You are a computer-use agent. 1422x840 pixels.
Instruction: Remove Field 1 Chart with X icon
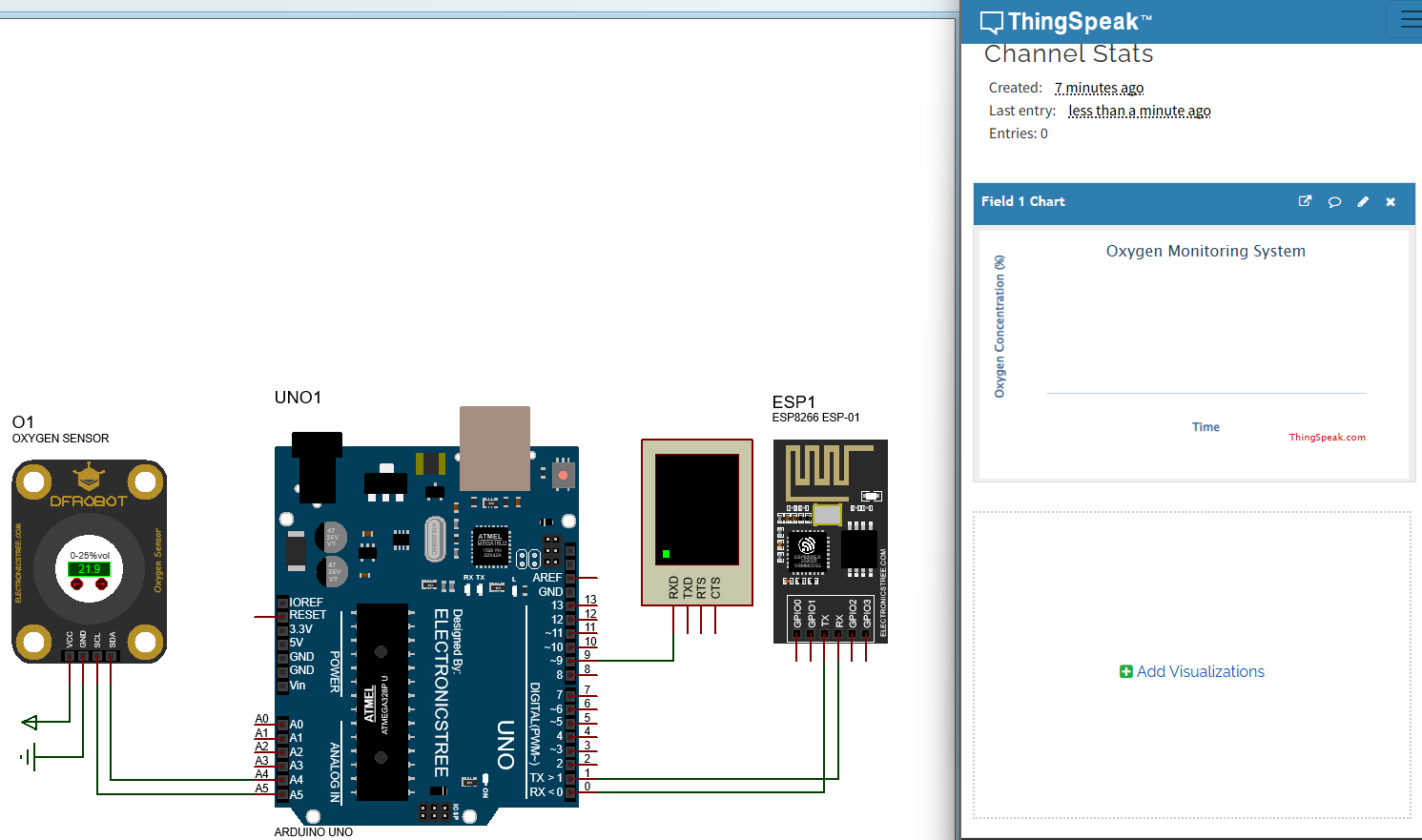[x=1391, y=201]
